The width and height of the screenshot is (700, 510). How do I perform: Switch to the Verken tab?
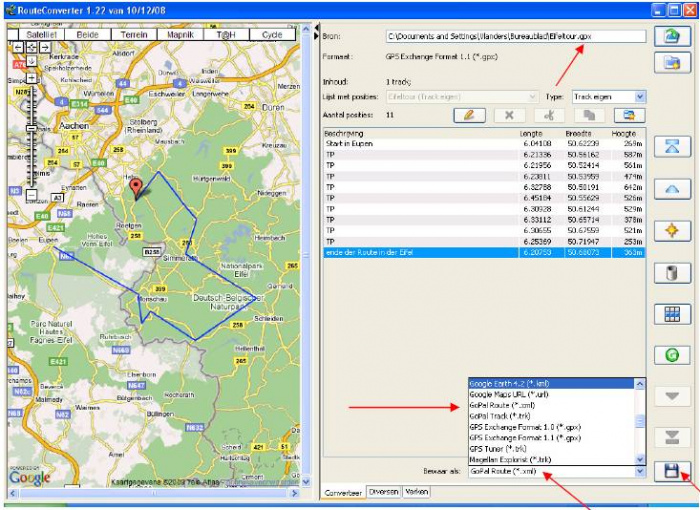click(417, 492)
